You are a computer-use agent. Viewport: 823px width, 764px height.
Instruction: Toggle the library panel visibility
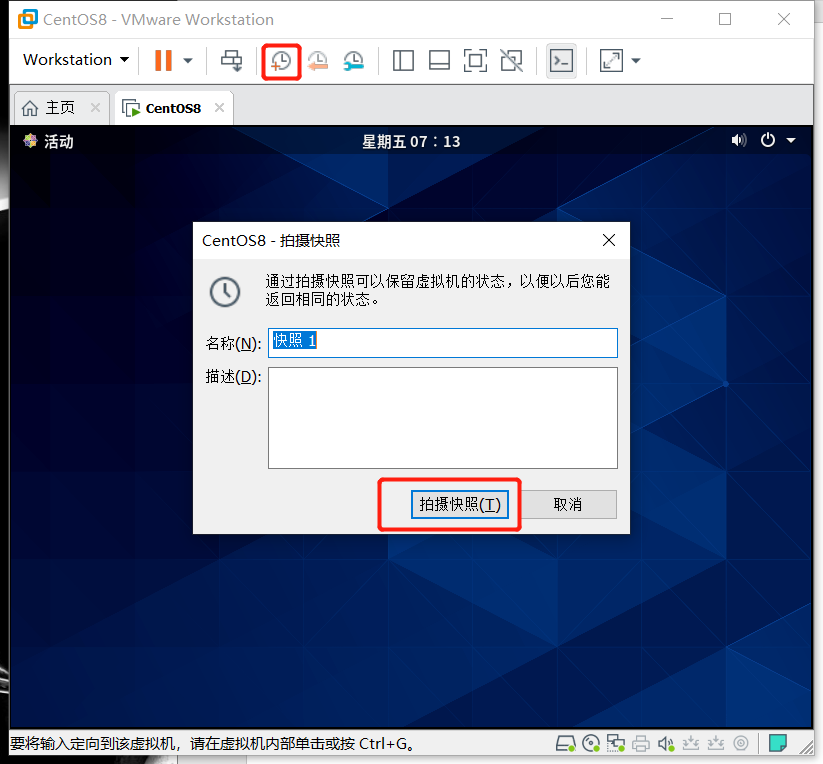(x=403, y=61)
